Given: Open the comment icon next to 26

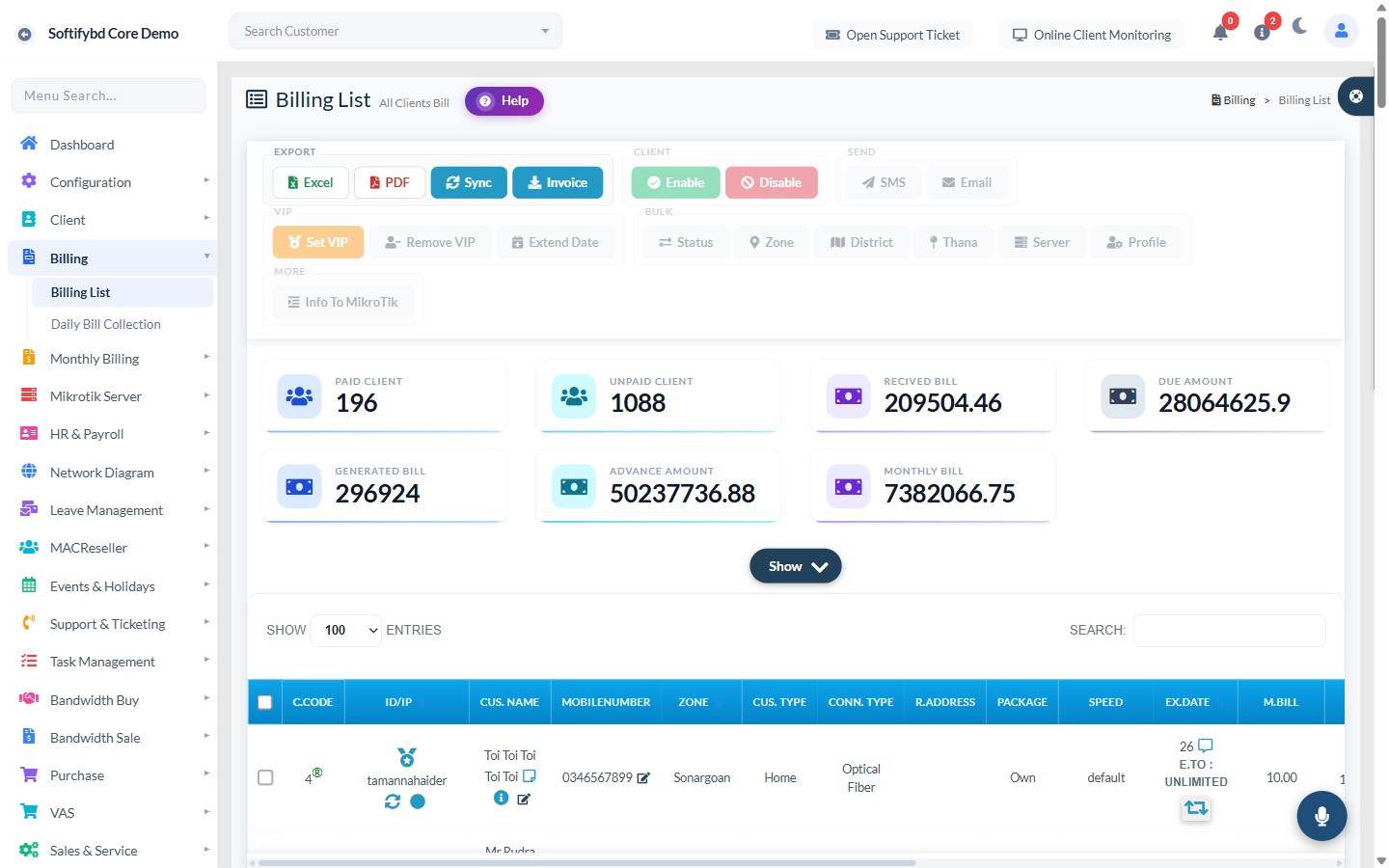Looking at the screenshot, I should (x=1205, y=746).
